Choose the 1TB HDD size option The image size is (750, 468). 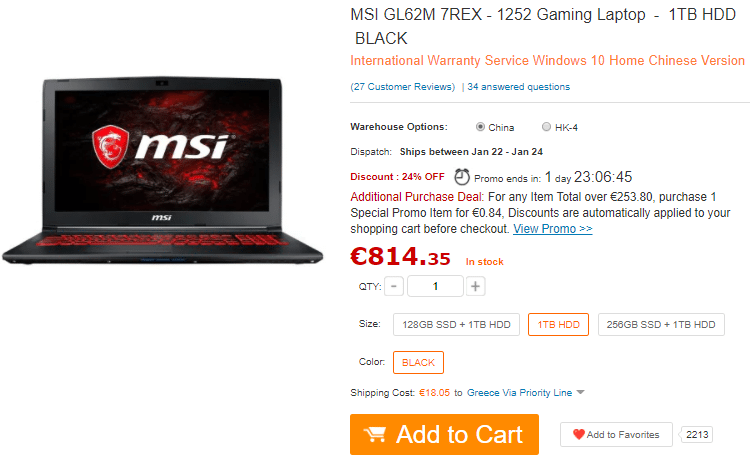click(558, 324)
